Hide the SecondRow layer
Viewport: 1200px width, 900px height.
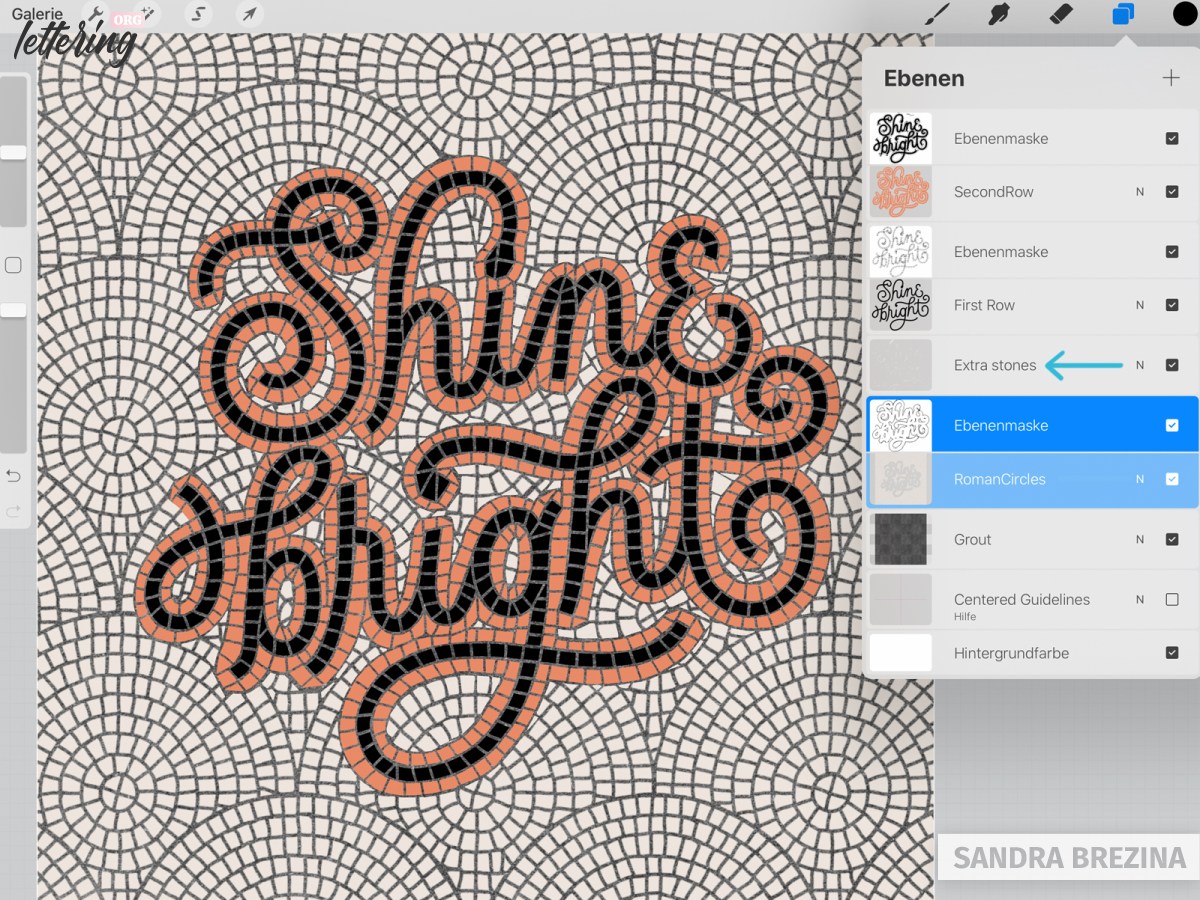pyautogui.click(x=1172, y=192)
